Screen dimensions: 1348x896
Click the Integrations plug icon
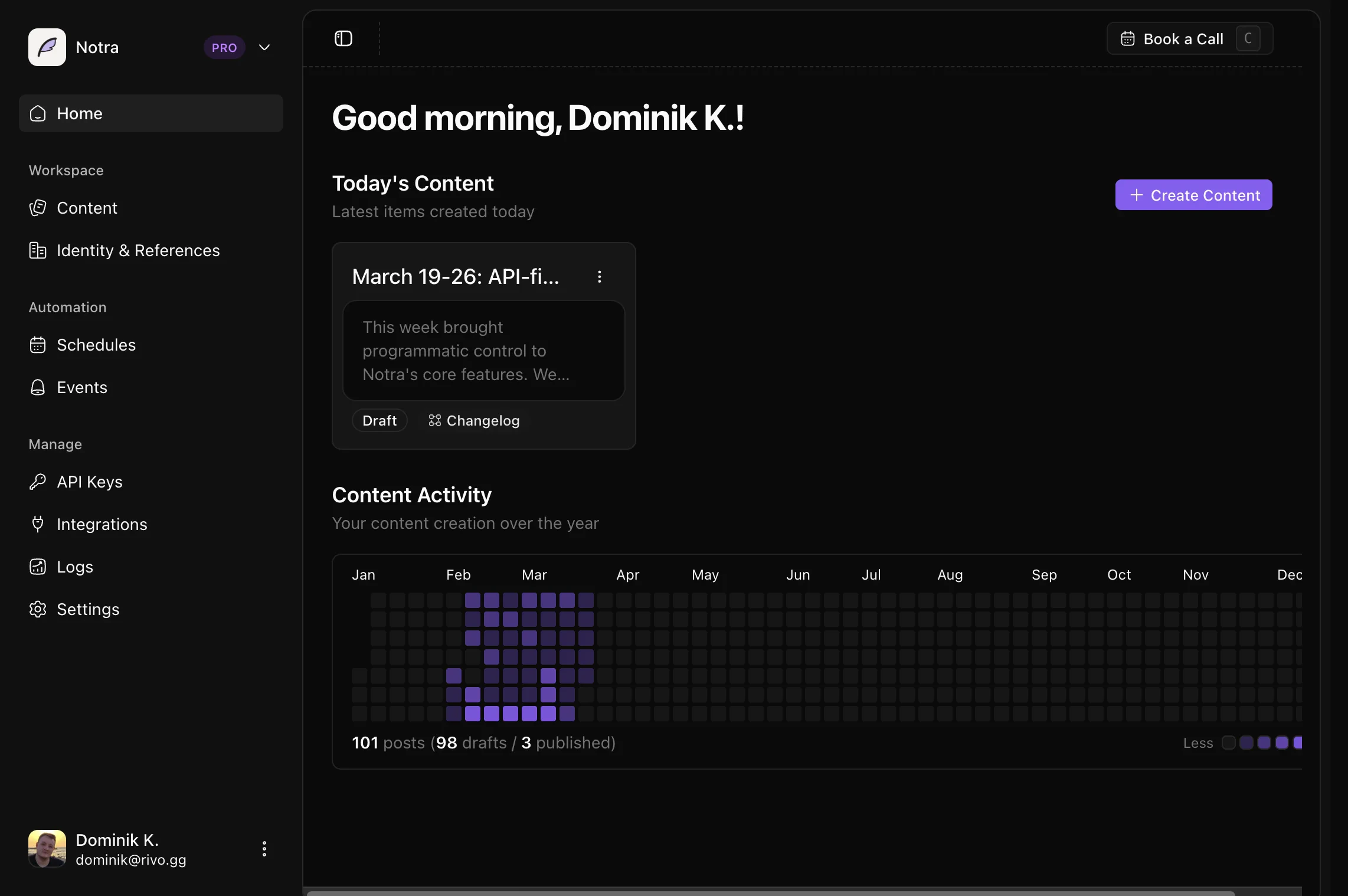click(x=37, y=524)
